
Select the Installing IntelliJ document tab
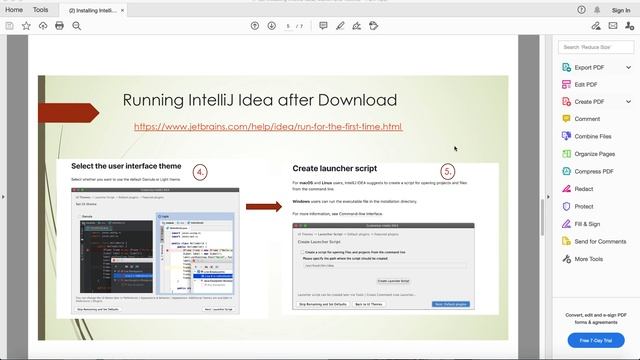tap(92, 11)
